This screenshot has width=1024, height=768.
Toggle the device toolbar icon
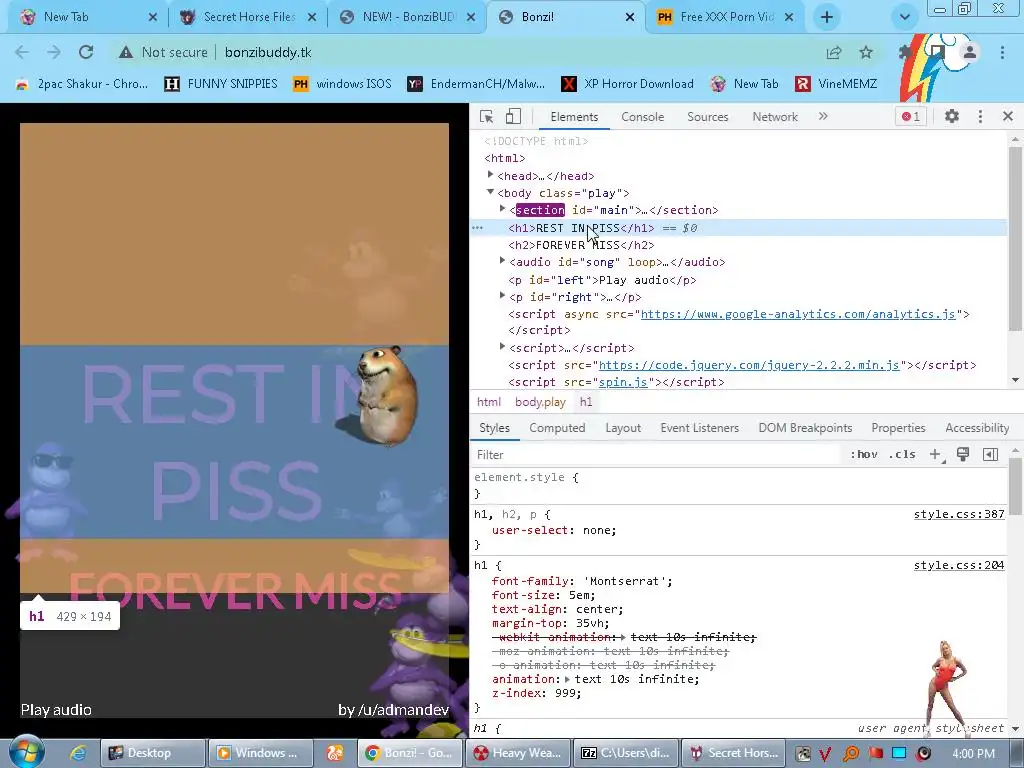click(x=513, y=116)
